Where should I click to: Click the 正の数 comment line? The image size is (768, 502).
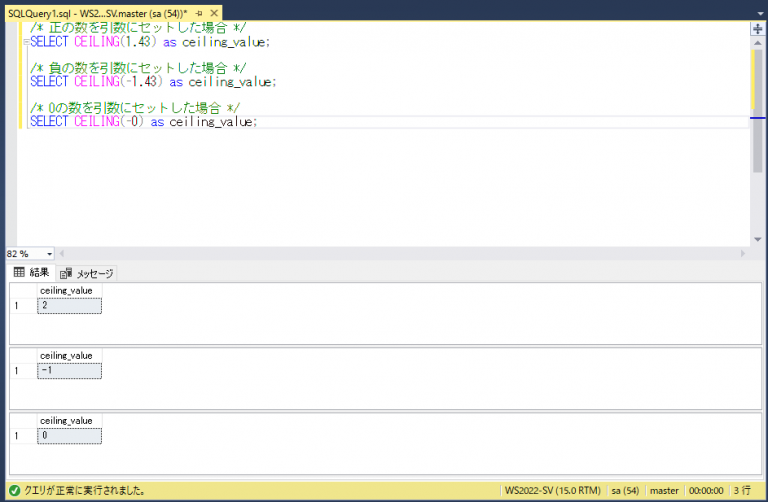click(138, 27)
